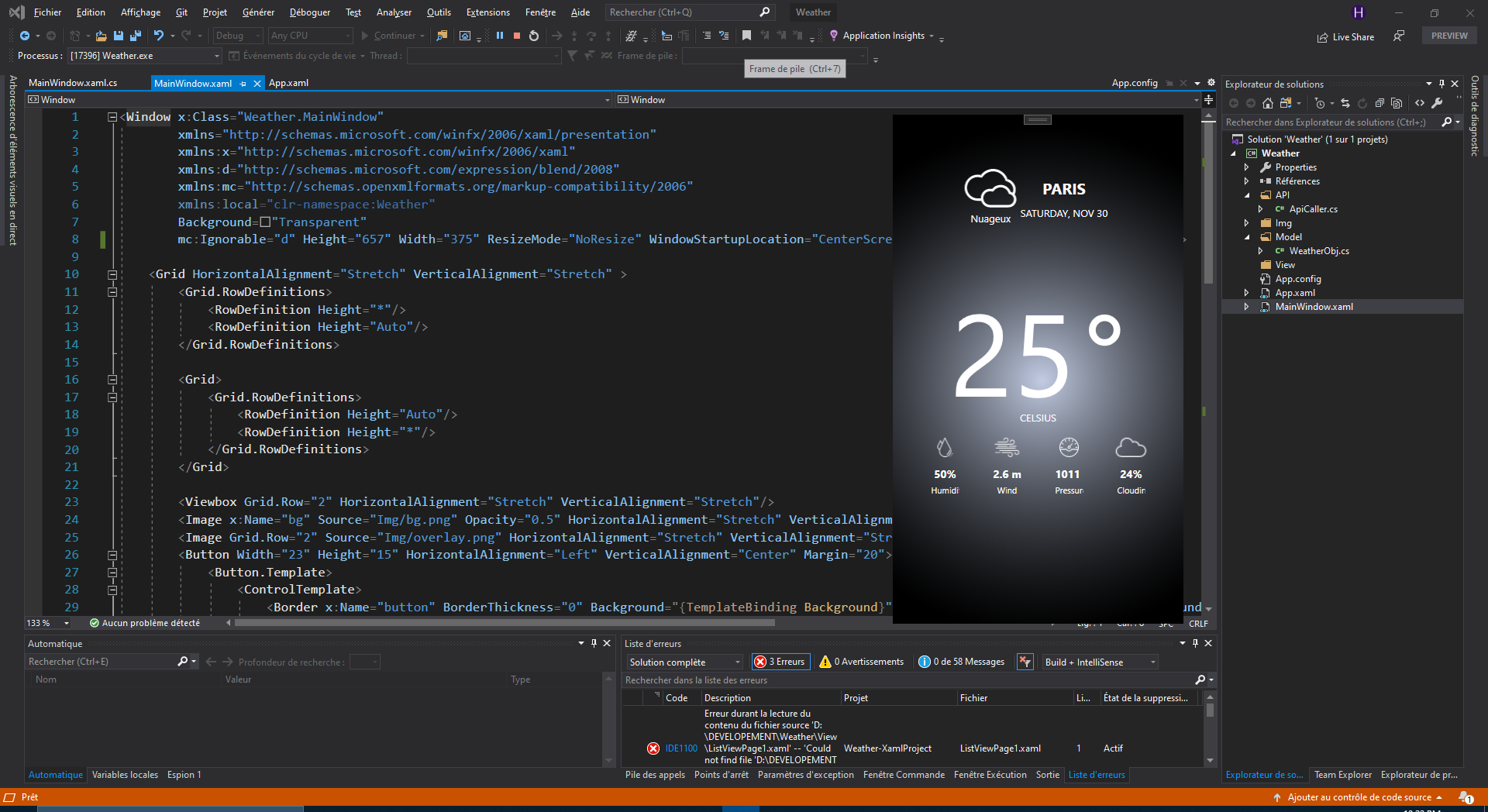
Task: Click the Break All pause icon
Action: (500, 36)
